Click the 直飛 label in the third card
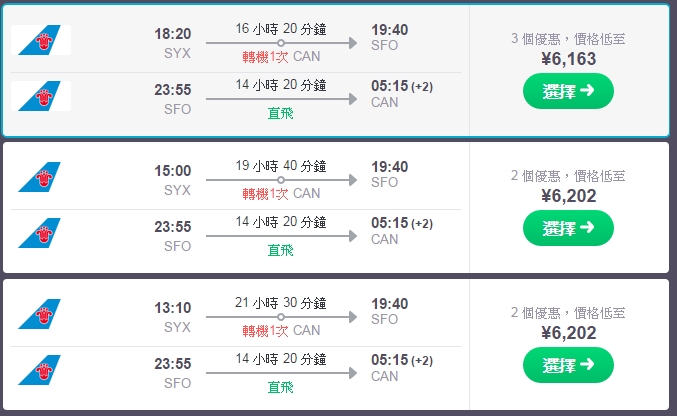The height and width of the screenshot is (416, 677). pyautogui.click(x=281, y=386)
